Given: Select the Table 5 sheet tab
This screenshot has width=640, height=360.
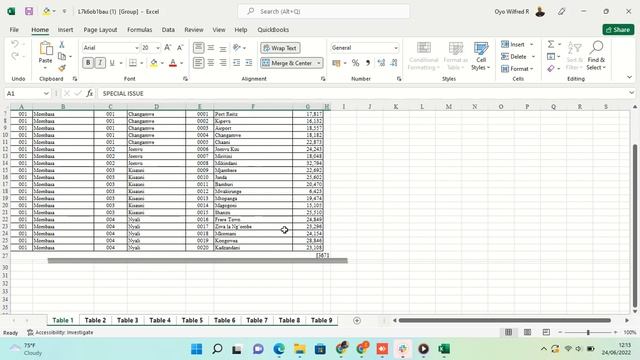Looking at the screenshot, I should 192,320.
